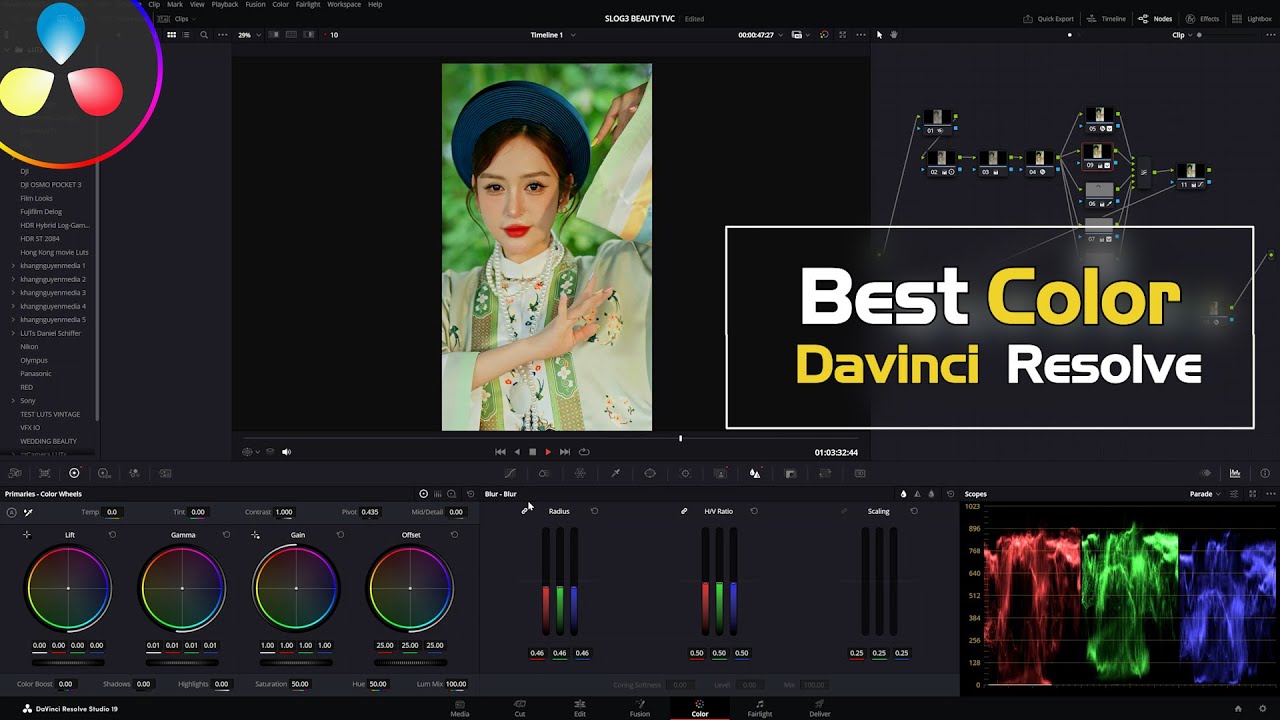1280x720 pixels.
Task: Reset the Gamma wheel
Action: pos(226,535)
